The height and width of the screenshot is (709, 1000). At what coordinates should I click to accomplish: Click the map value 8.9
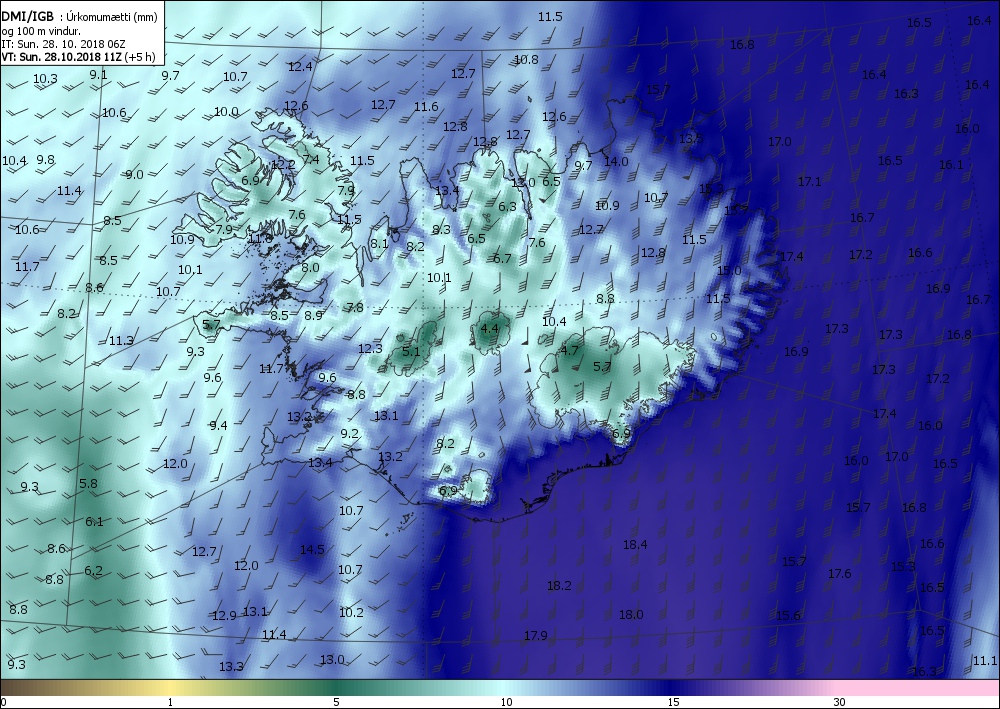click(313, 315)
